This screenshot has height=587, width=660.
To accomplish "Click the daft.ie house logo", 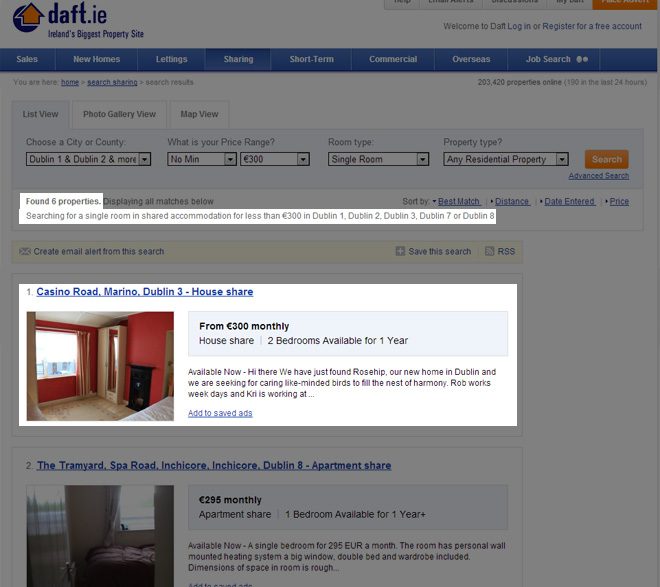I will coord(28,17).
